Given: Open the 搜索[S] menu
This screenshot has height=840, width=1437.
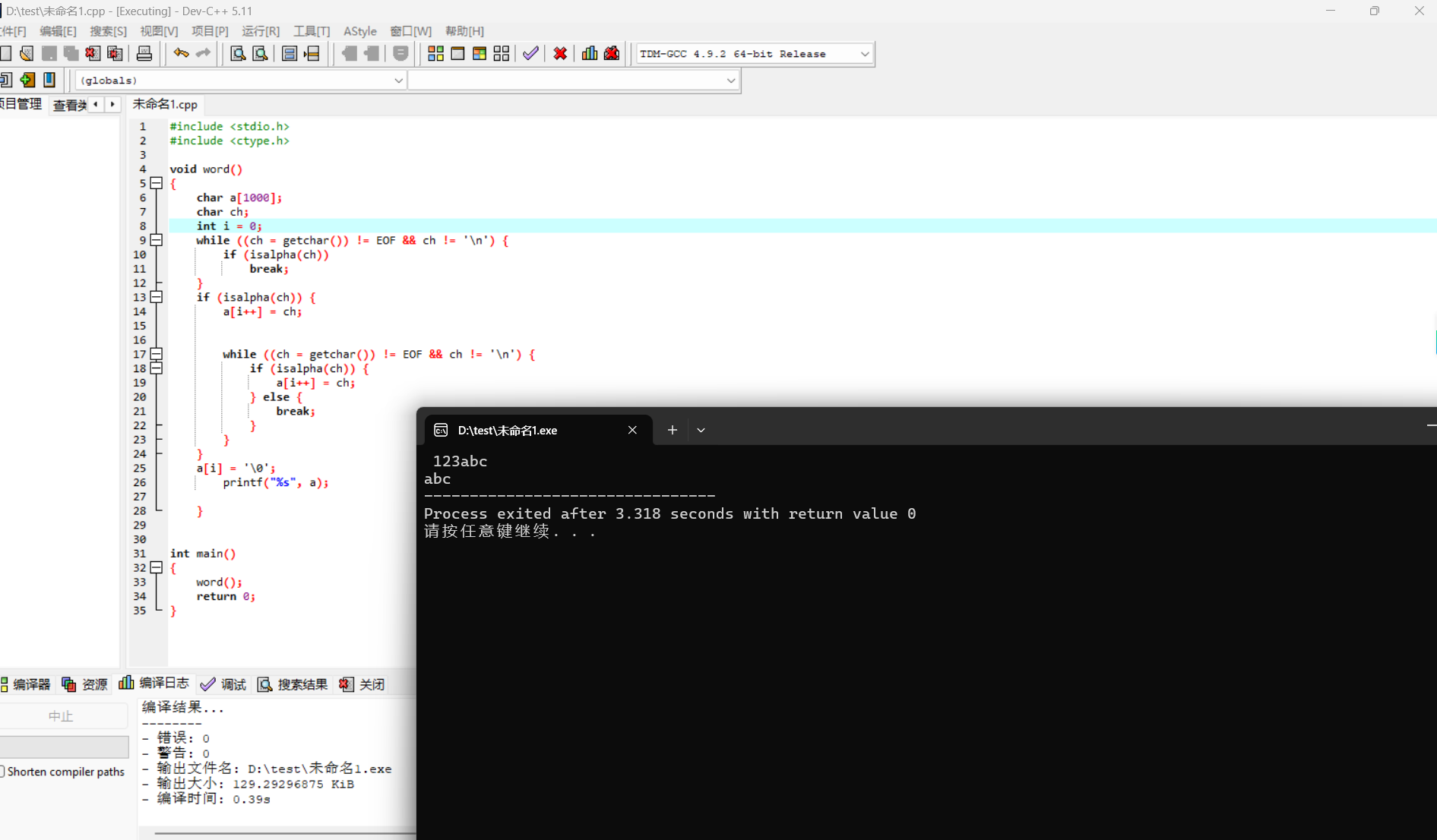Looking at the screenshot, I should 108,31.
